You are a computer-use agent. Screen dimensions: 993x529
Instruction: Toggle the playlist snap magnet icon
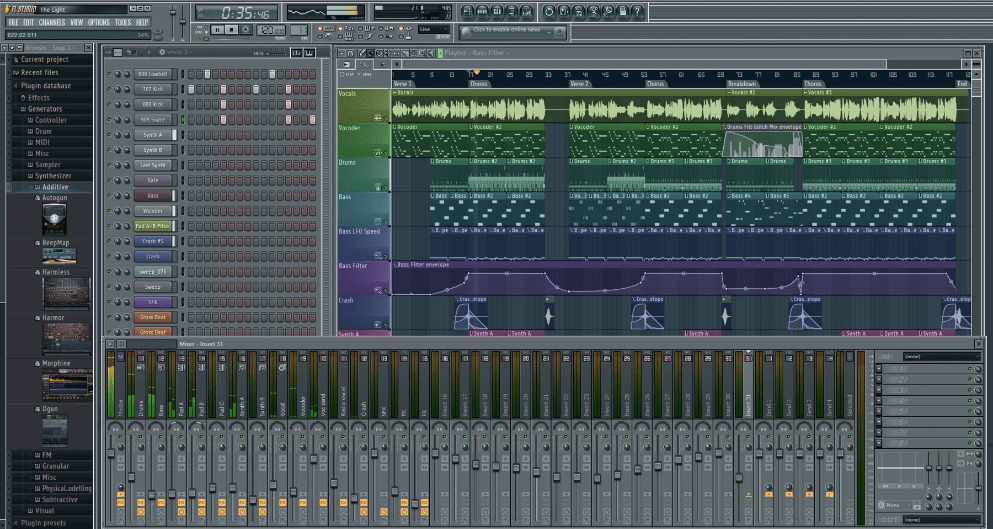[350, 53]
